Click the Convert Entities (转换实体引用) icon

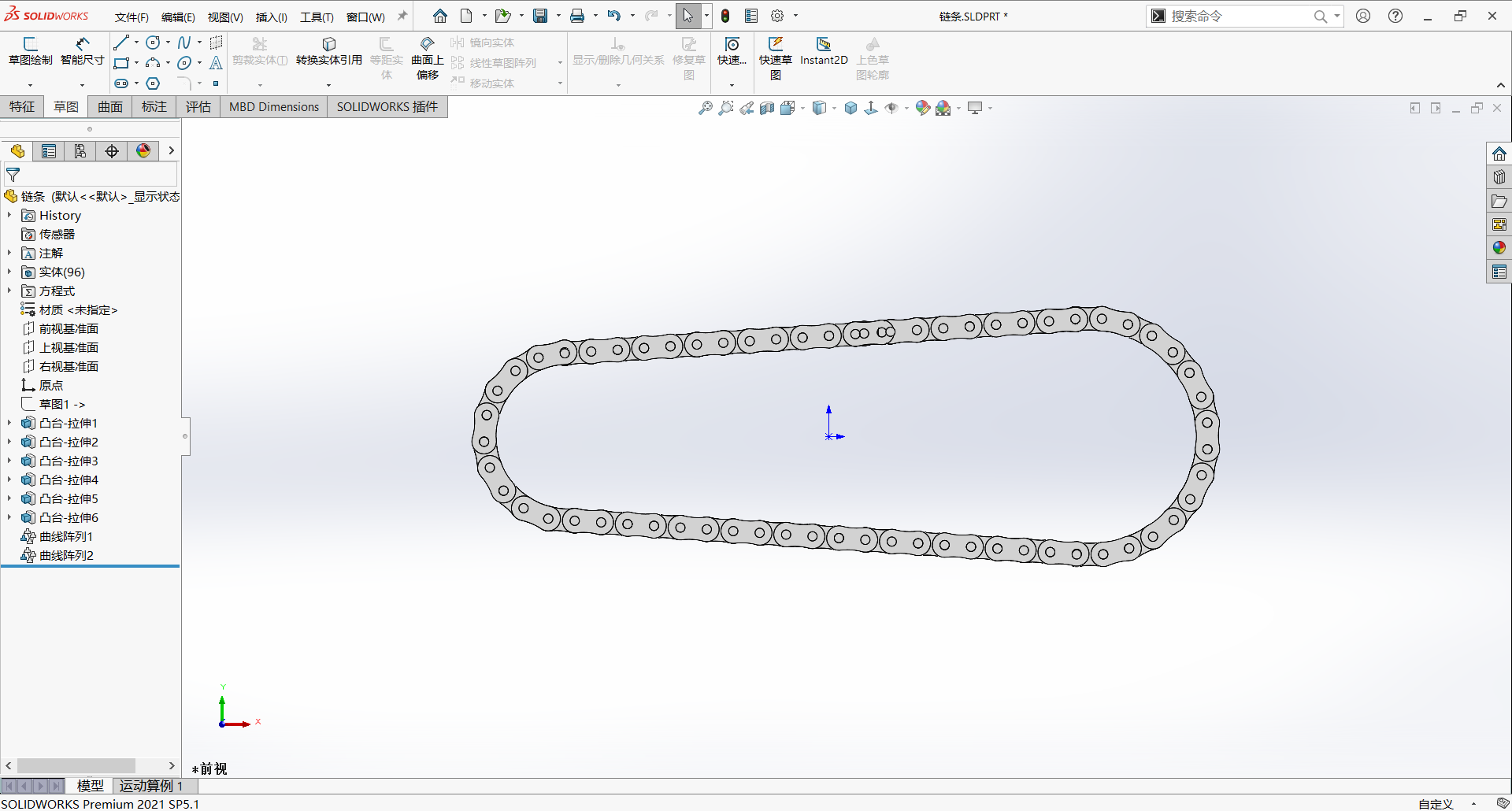tap(329, 51)
